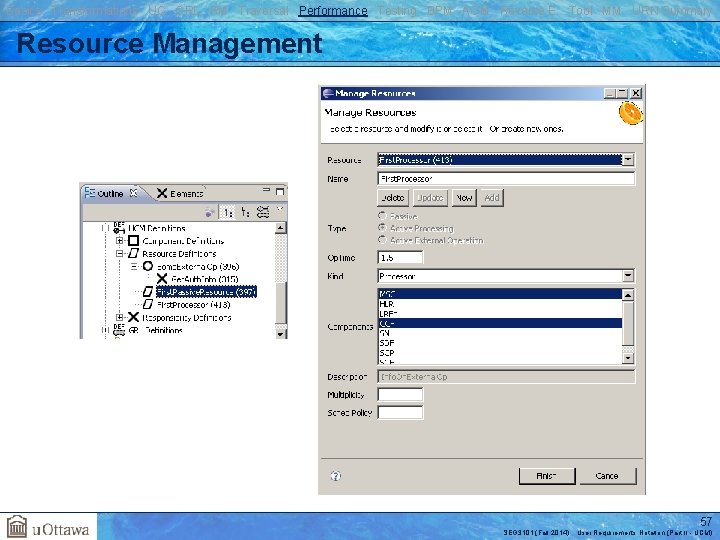Click the Name input field
The width and height of the screenshot is (720, 540).
pos(506,179)
